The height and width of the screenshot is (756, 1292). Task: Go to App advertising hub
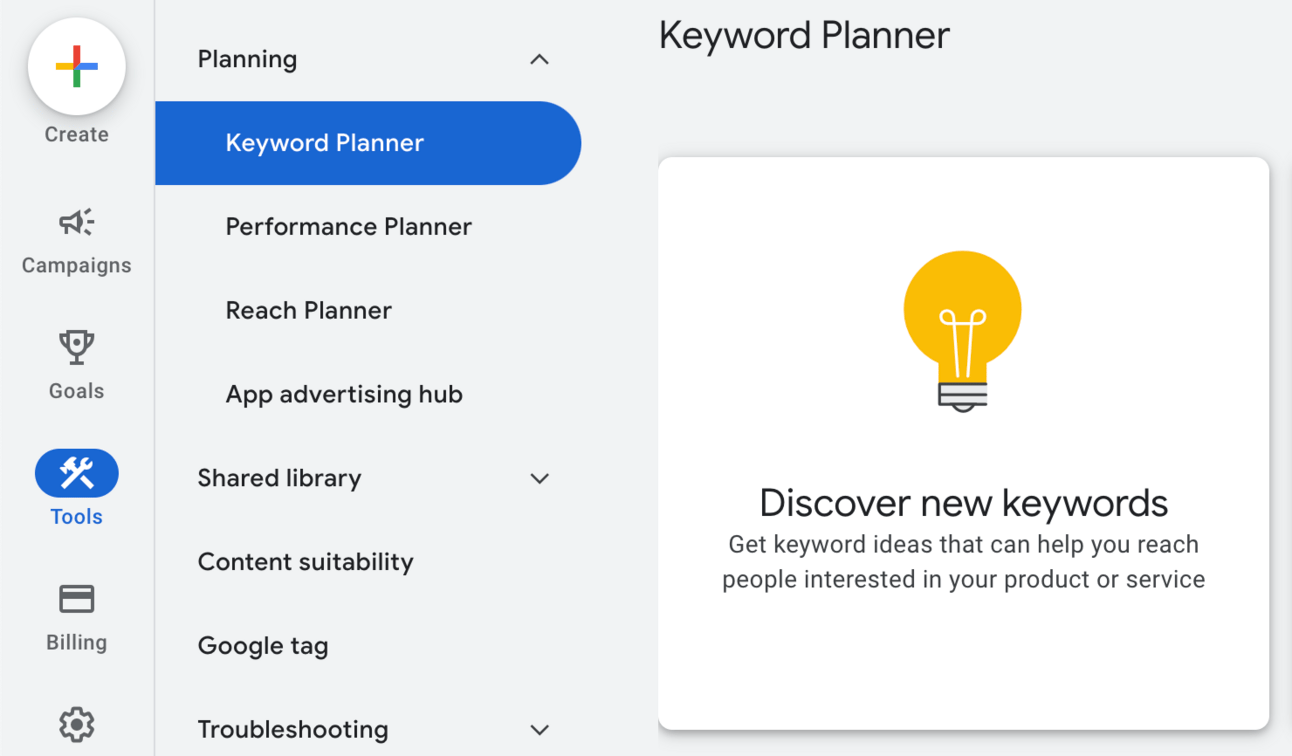[x=344, y=395]
